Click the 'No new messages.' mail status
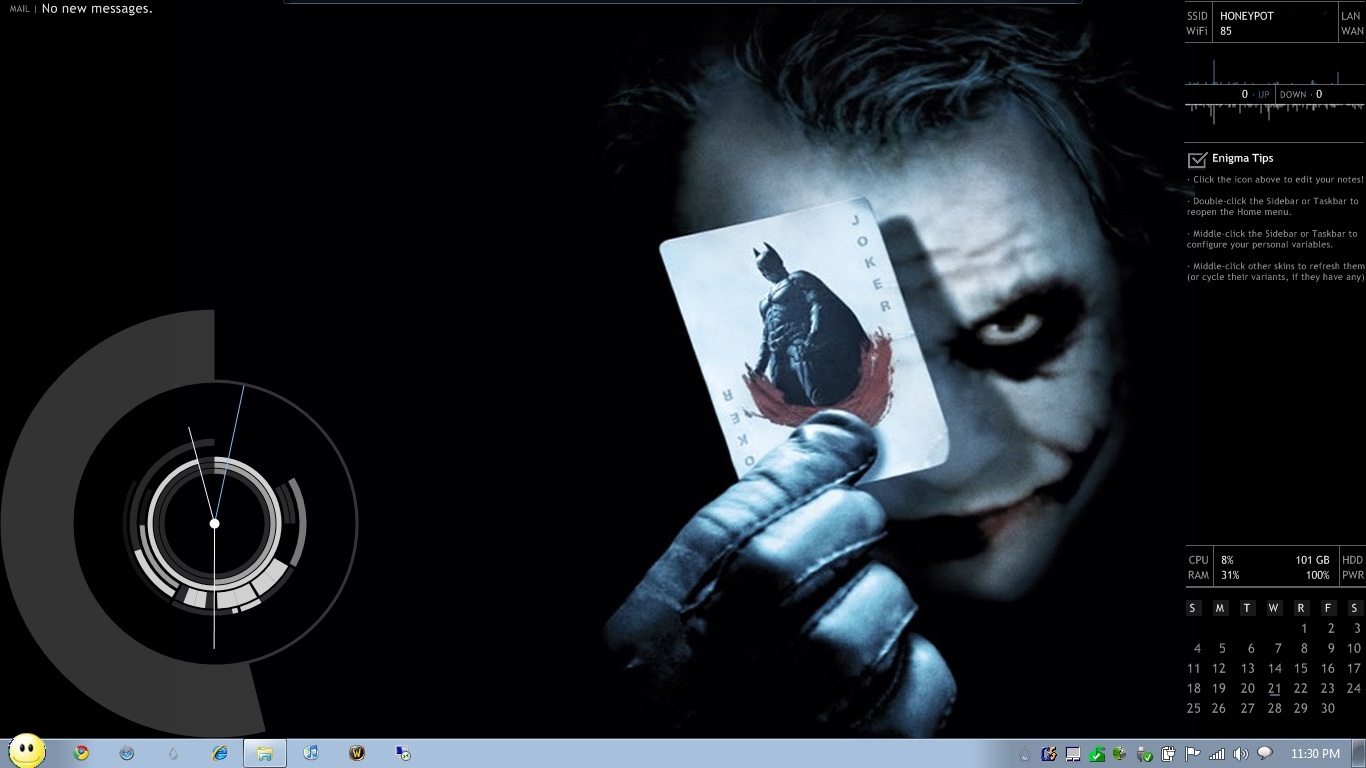 pos(97,9)
